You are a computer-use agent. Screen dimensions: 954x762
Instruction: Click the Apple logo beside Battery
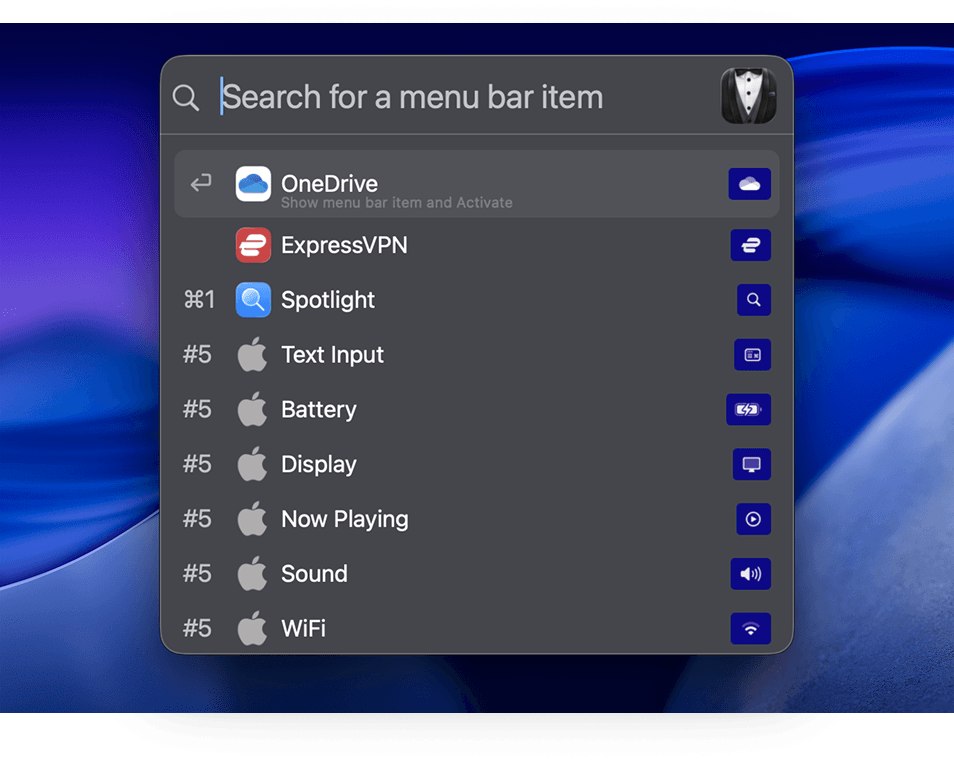click(252, 409)
